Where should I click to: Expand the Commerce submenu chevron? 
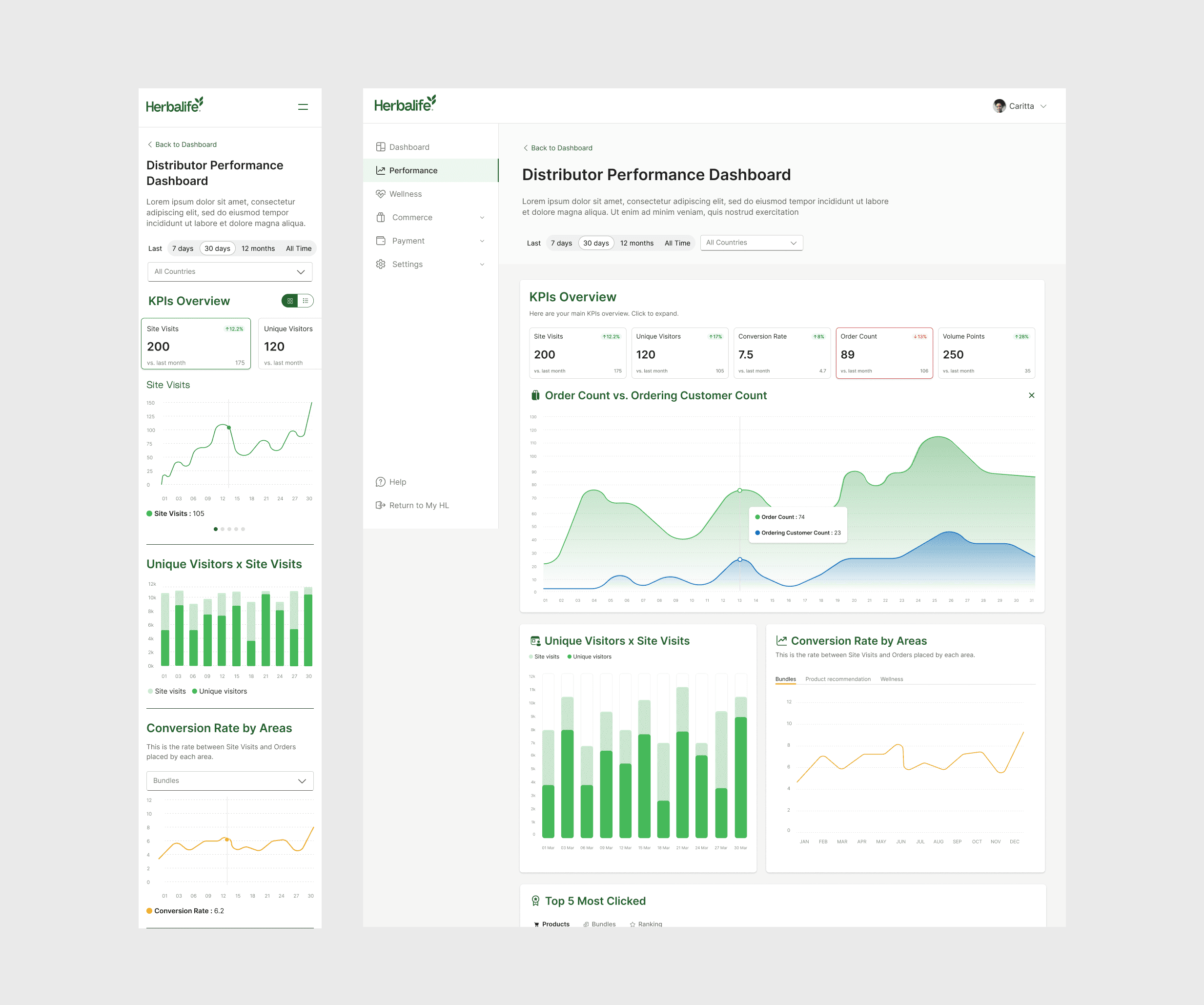pyautogui.click(x=482, y=217)
